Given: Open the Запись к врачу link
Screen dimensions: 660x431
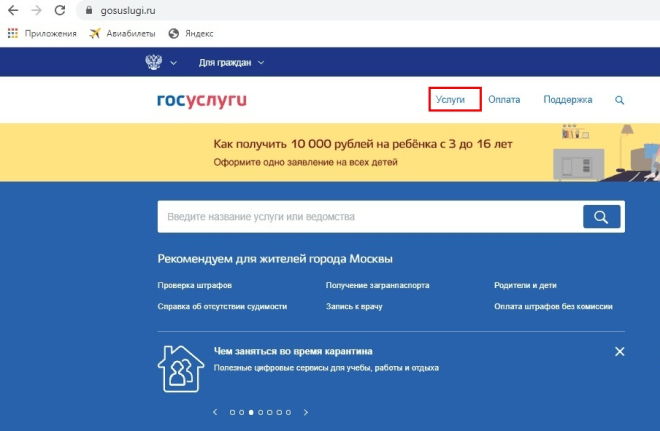Looking at the screenshot, I should (x=354, y=306).
